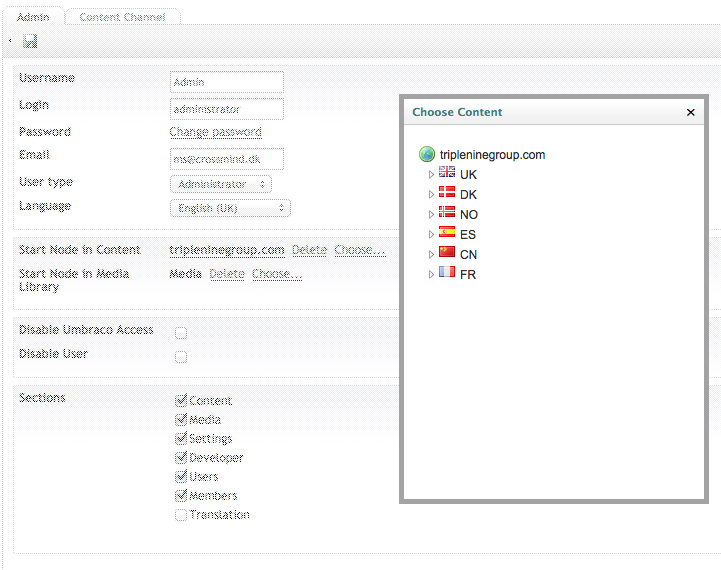Click the globe icon beside tripleninegroup.com
Viewport: 721px width, 570px height.
click(427, 155)
